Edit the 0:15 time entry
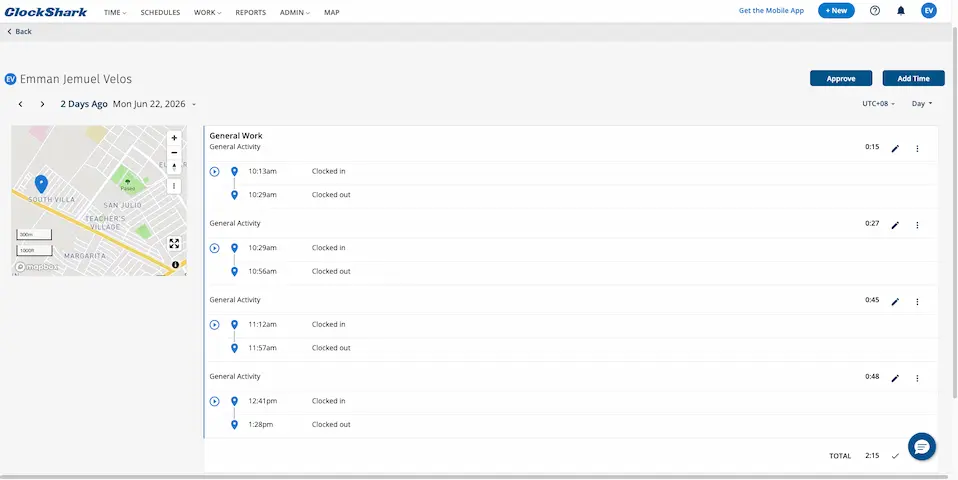 pos(895,148)
